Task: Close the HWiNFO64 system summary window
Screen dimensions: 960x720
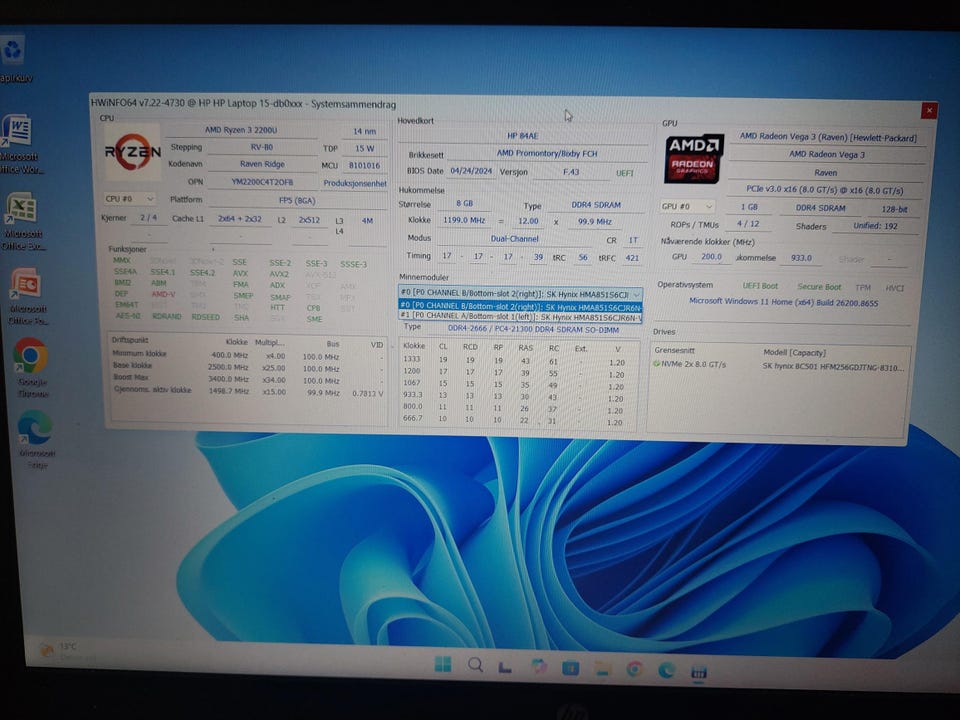Action: tap(929, 111)
